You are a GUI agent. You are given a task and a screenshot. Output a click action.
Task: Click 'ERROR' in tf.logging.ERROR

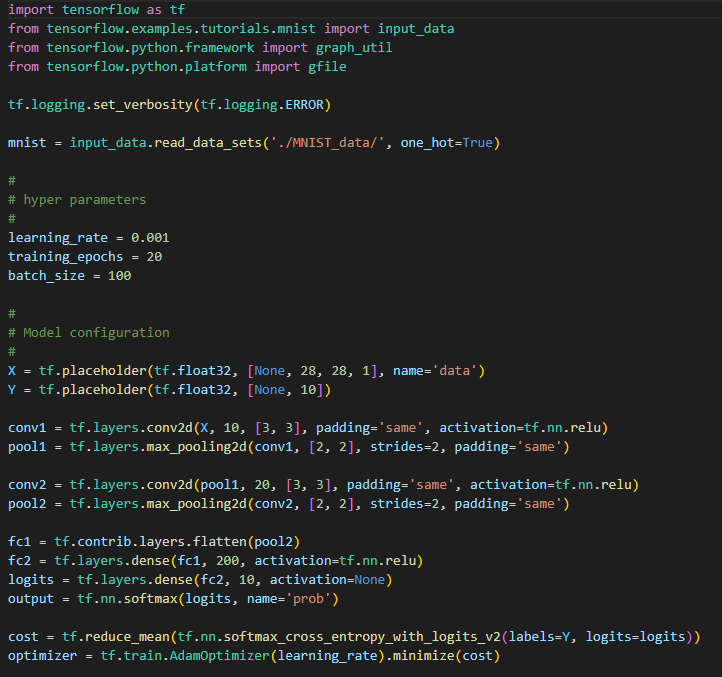click(x=304, y=105)
